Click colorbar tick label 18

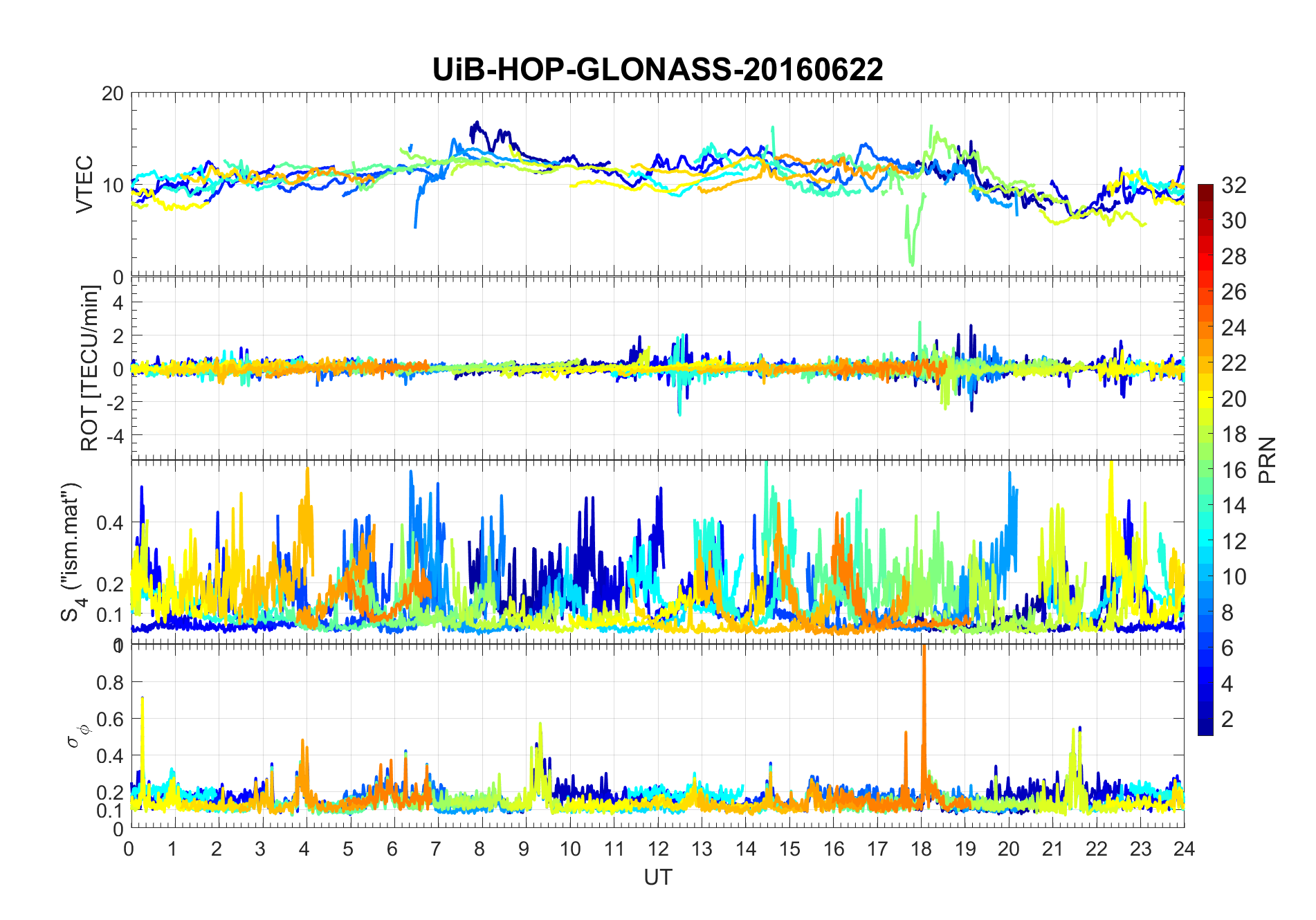(x=1234, y=434)
